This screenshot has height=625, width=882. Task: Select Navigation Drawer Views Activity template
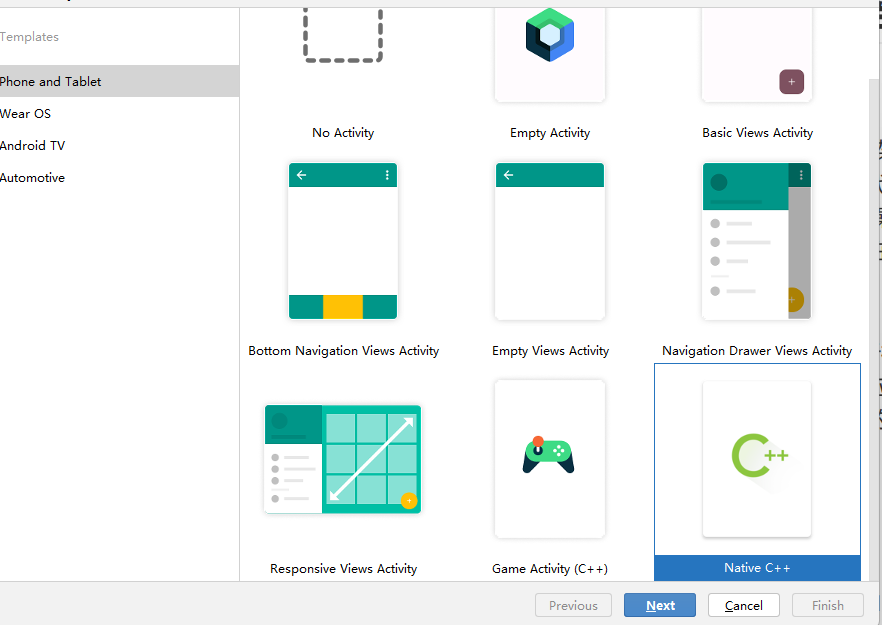click(757, 241)
